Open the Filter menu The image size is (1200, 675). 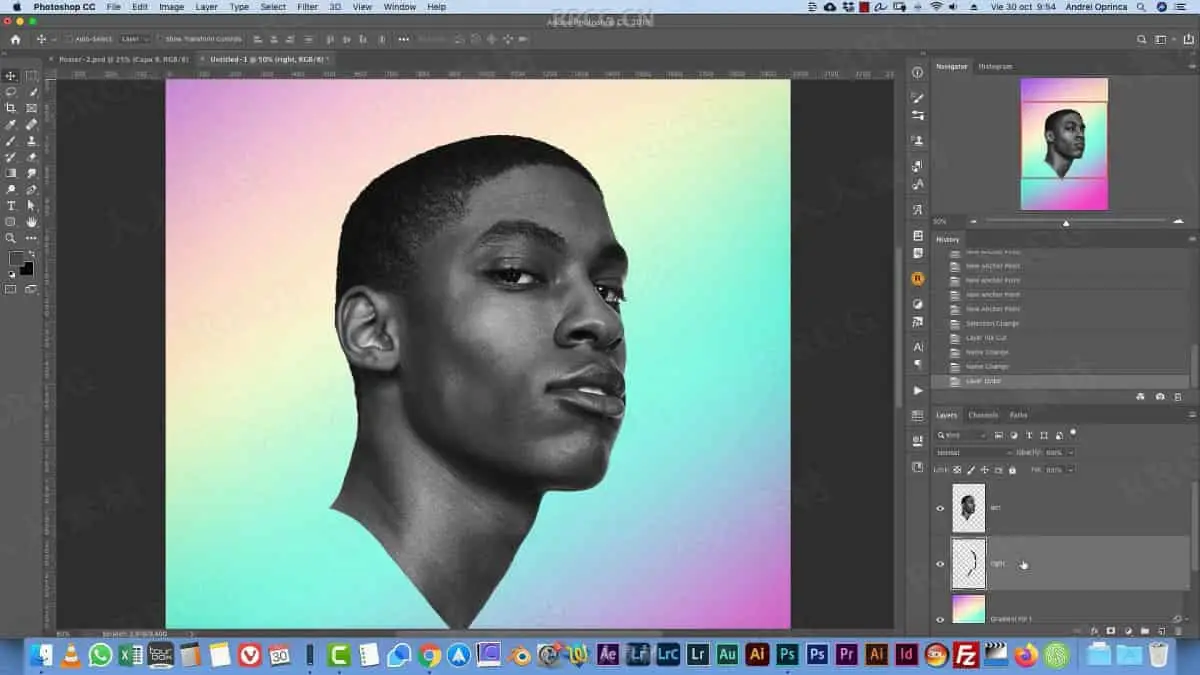[x=308, y=7]
